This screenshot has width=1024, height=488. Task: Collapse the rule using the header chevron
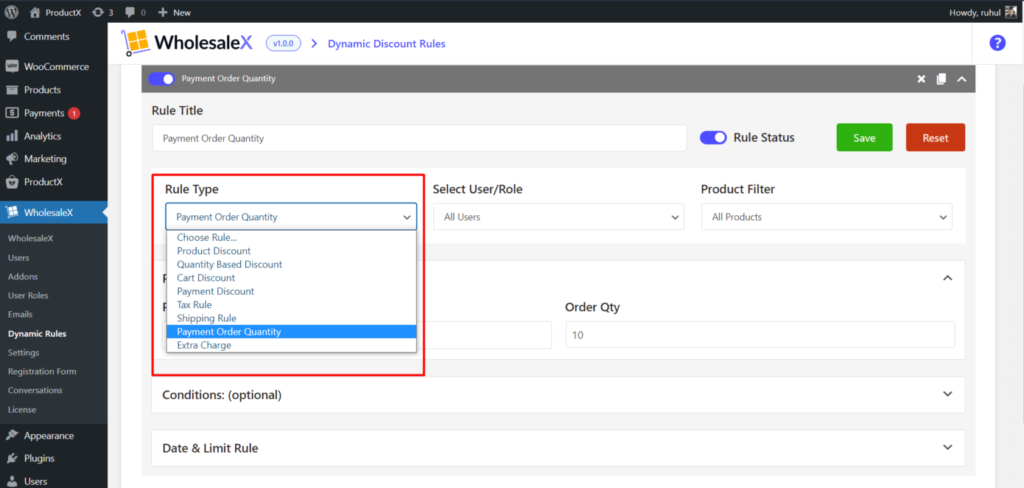pyautogui.click(x=961, y=79)
